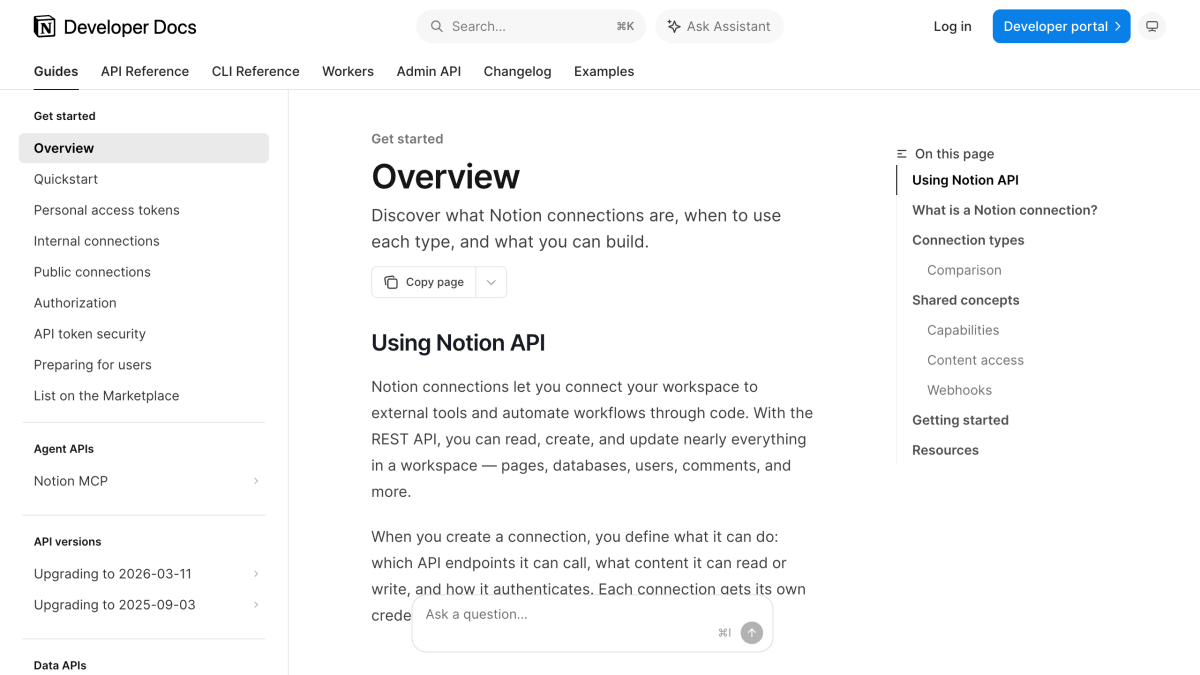Toggle the theme monitor icon
The height and width of the screenshot is (675, 1200).
click(1152, 27)
